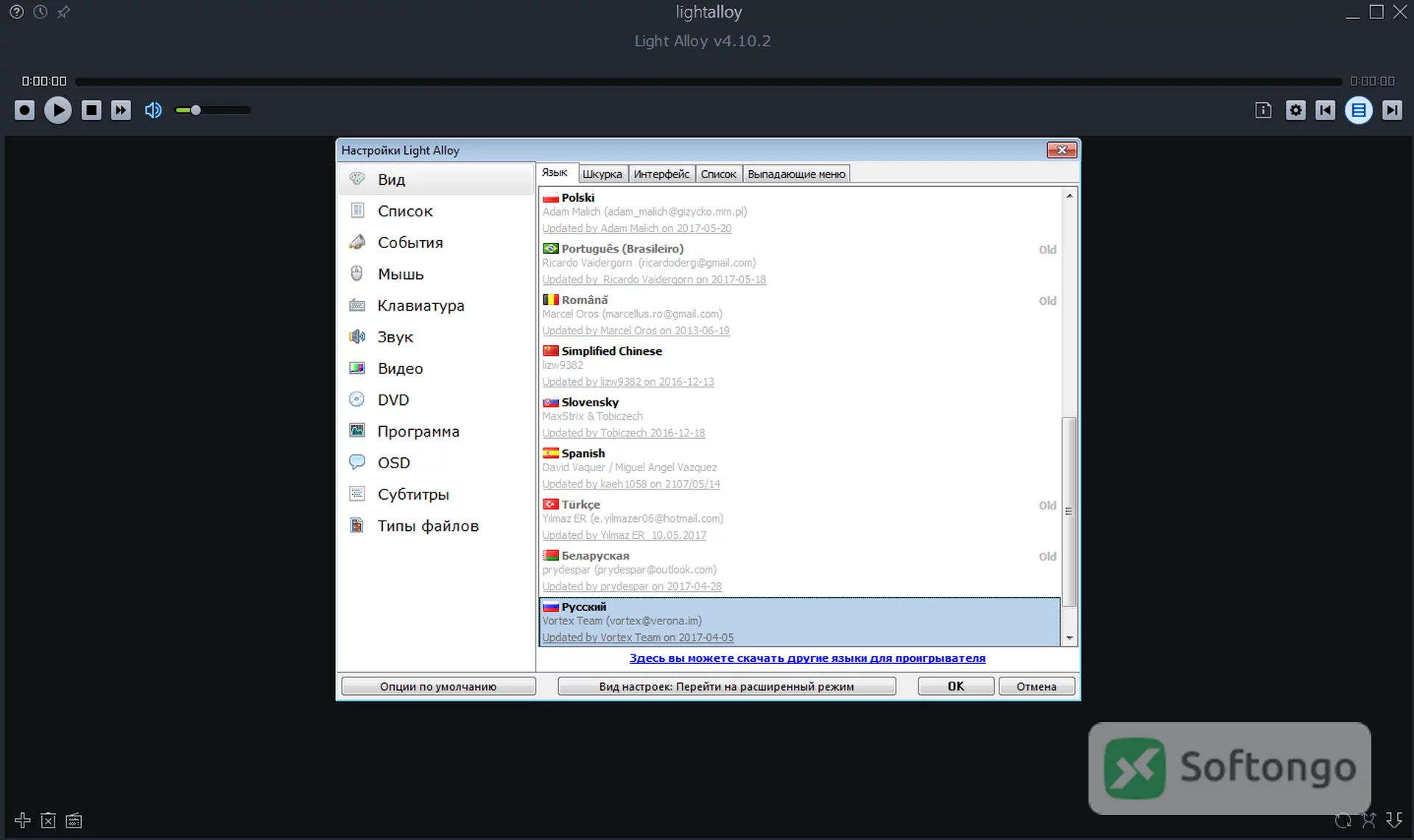The image size is (1414, 840).
Task: Switch to the Выпадающие меню tab
Action: pyautogui.click(x=796, y=174)
